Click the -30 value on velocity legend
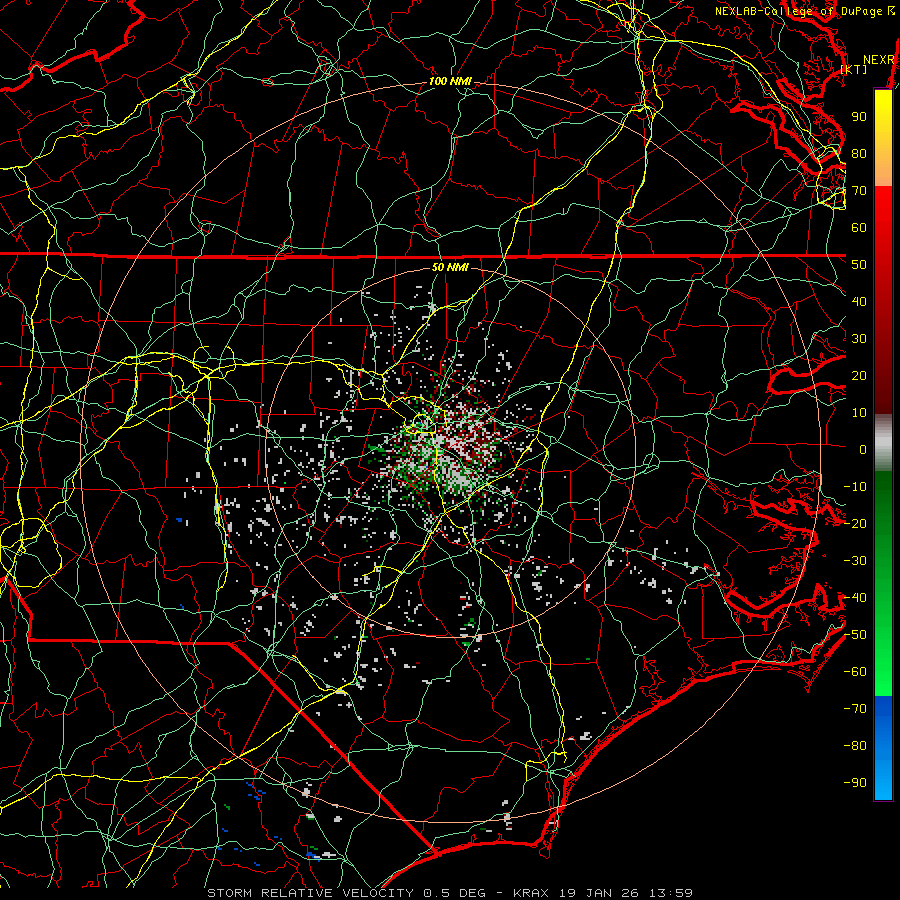The height and width of the screenshot is (900, 900). tap(855, 561)
